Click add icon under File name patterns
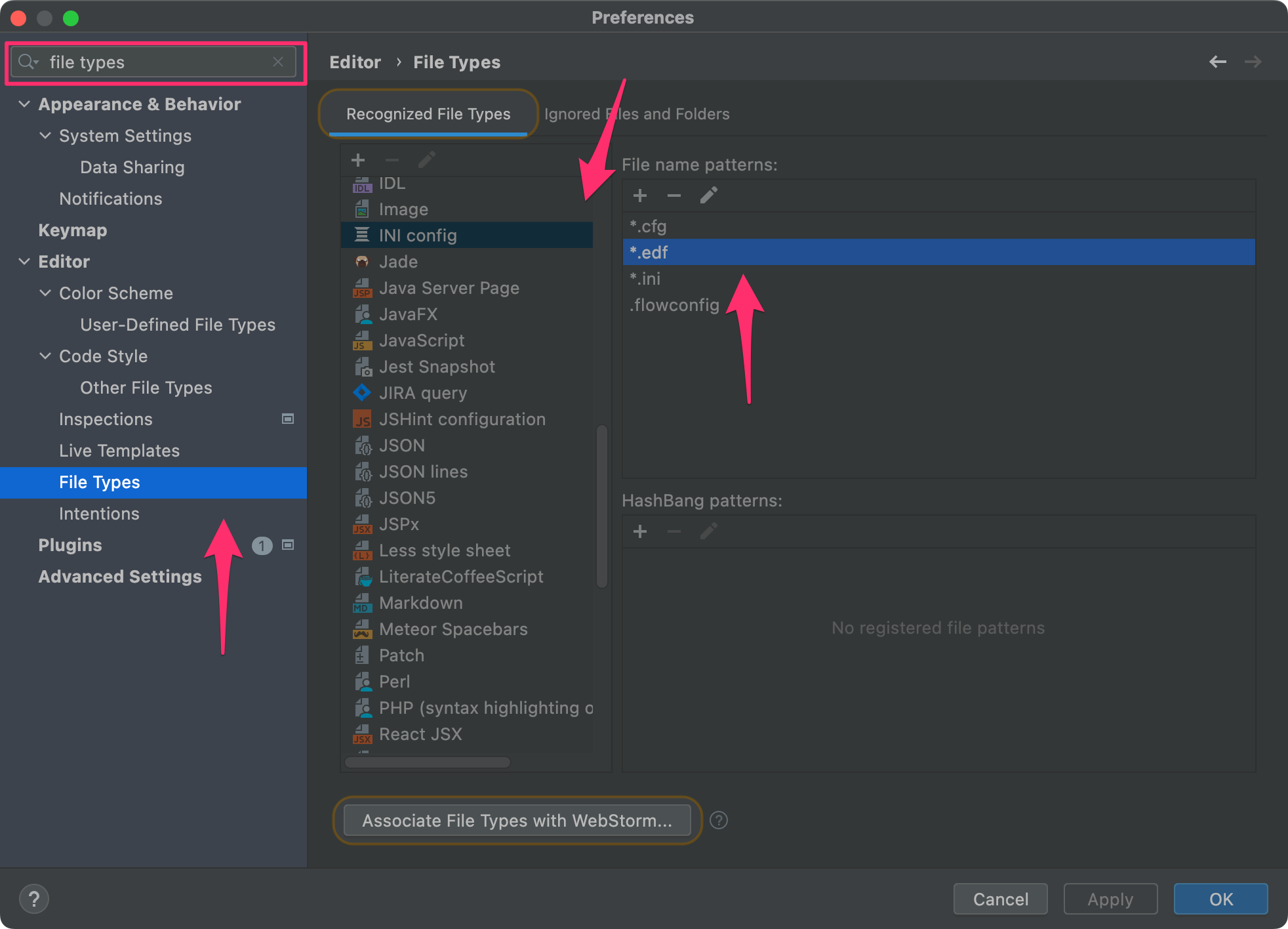Viewport: 1288px width, 929px height. click(640, 196)
